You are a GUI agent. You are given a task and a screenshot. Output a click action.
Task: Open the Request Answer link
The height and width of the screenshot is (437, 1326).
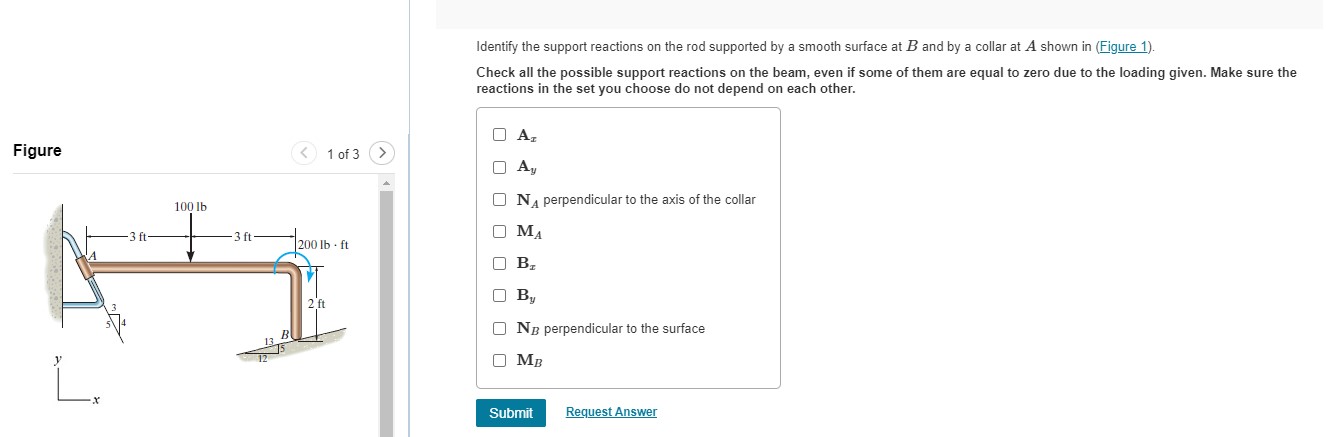[611, 412]
